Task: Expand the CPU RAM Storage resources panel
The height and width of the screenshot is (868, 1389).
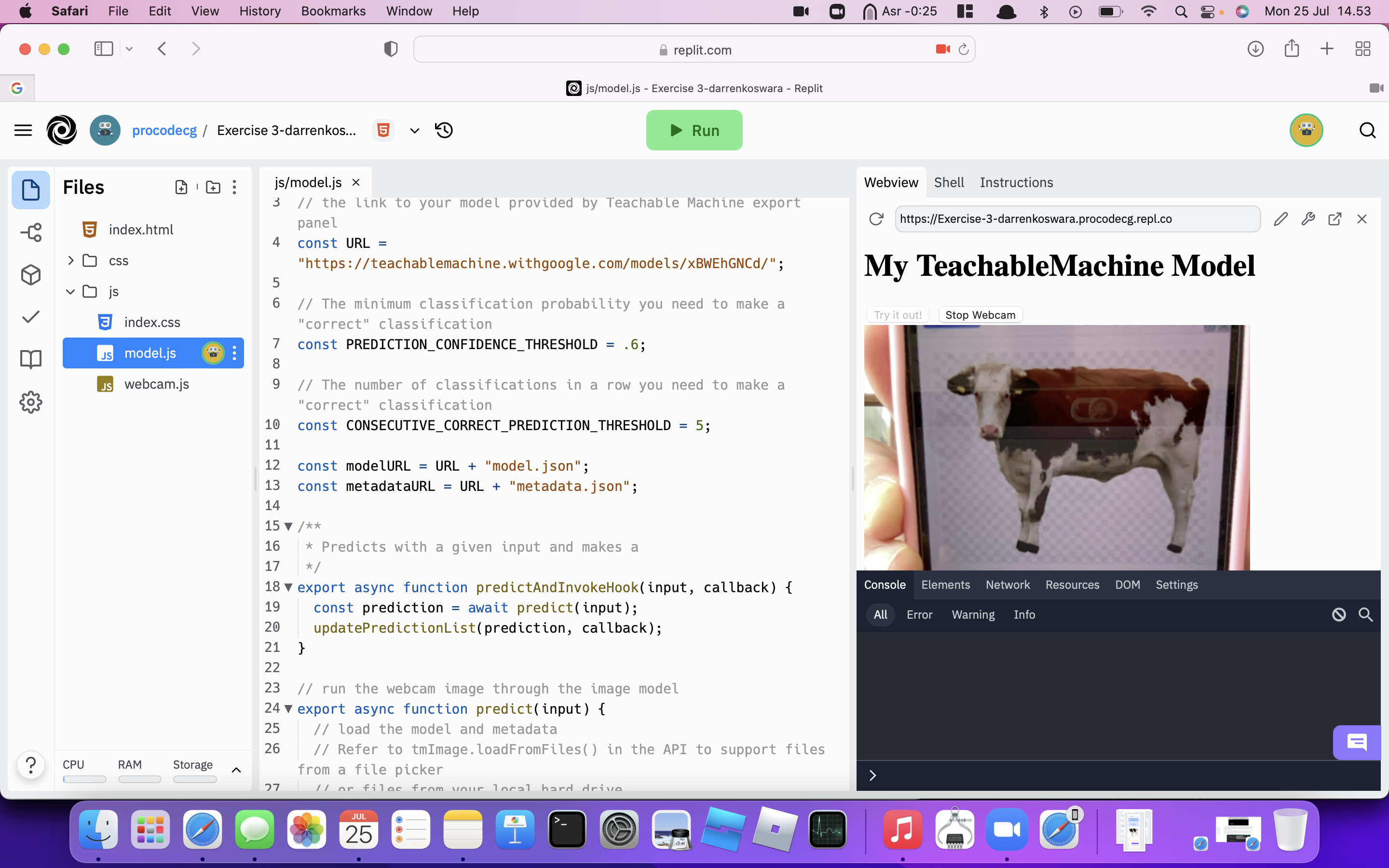Action: [236, 770]
